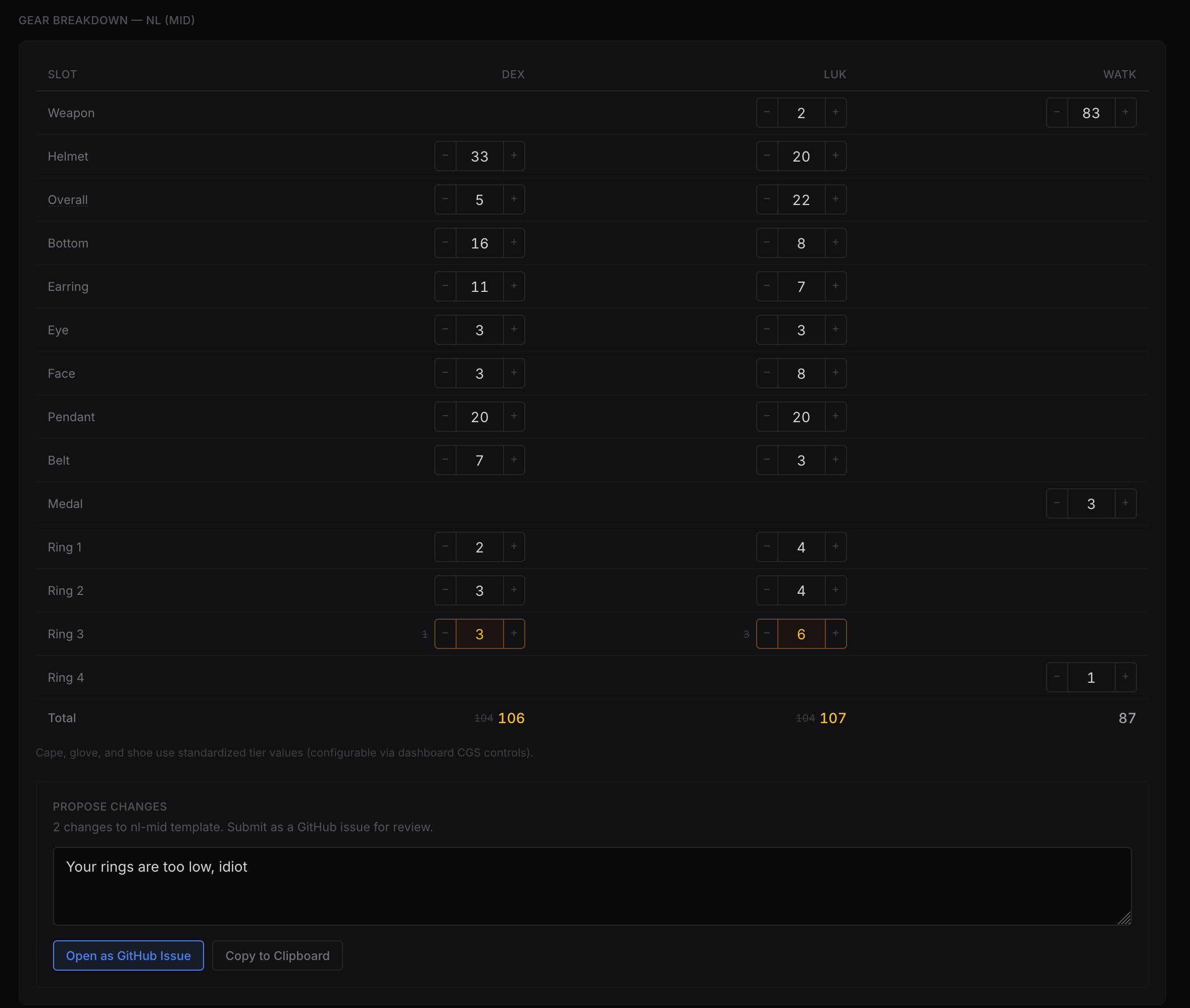Click the underlined Overall slot label
1190x1008 pixels.
68,199
